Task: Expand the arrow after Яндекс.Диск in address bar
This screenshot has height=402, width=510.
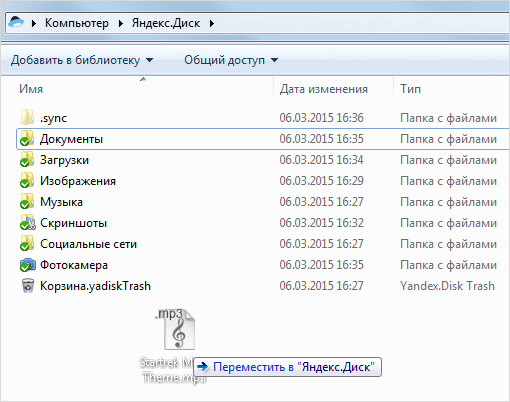Action: pyautogui.click(x=212, y=23)
